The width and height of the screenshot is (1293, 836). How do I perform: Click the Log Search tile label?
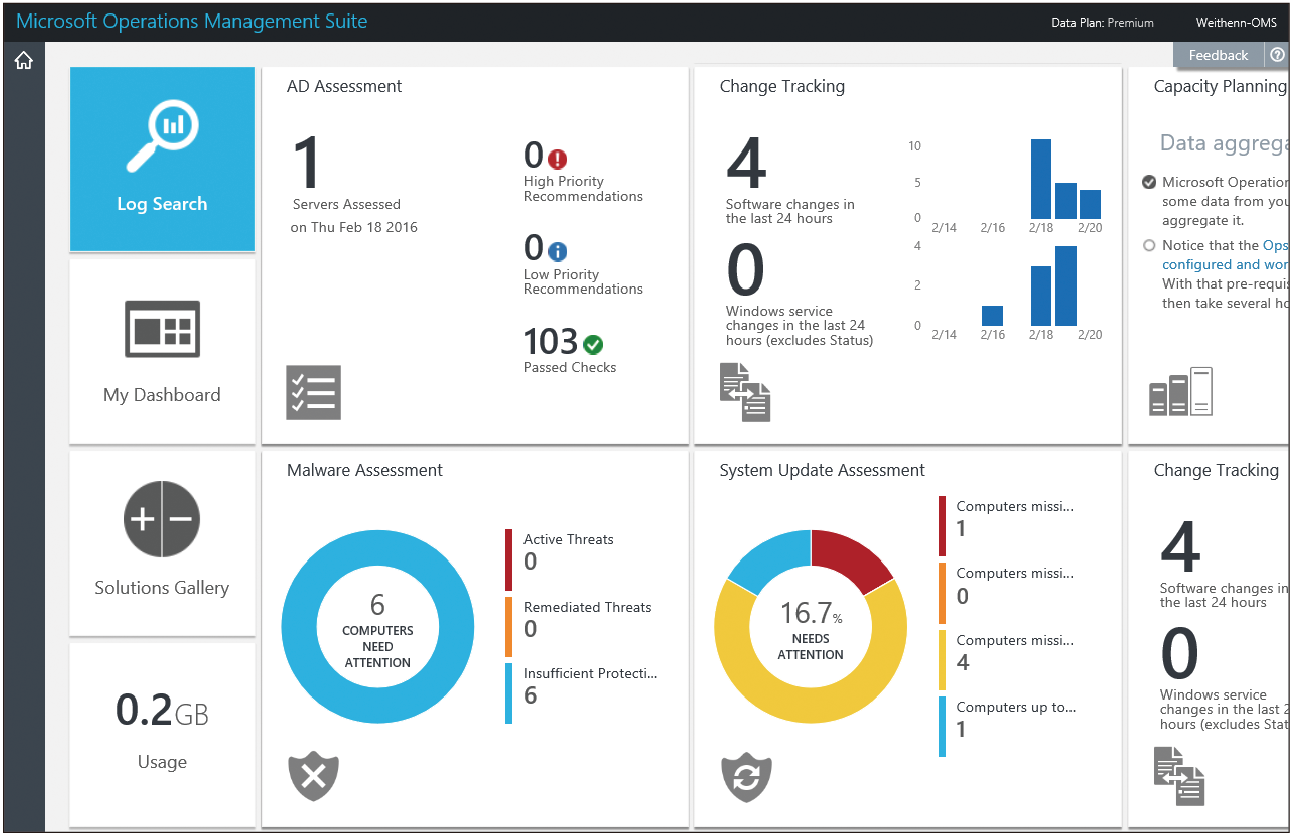[162, 204]
